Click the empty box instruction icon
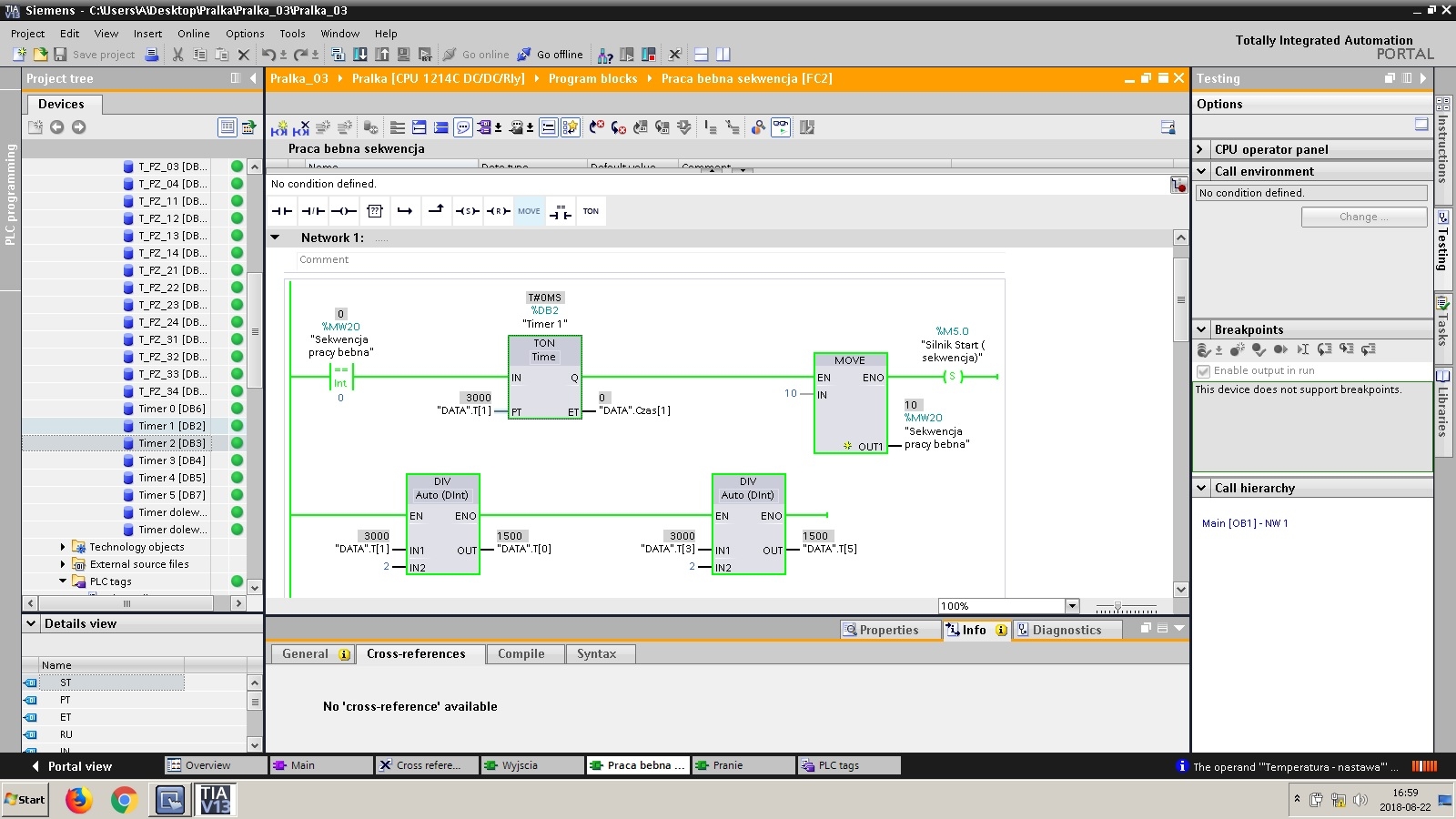 [374, 211]
